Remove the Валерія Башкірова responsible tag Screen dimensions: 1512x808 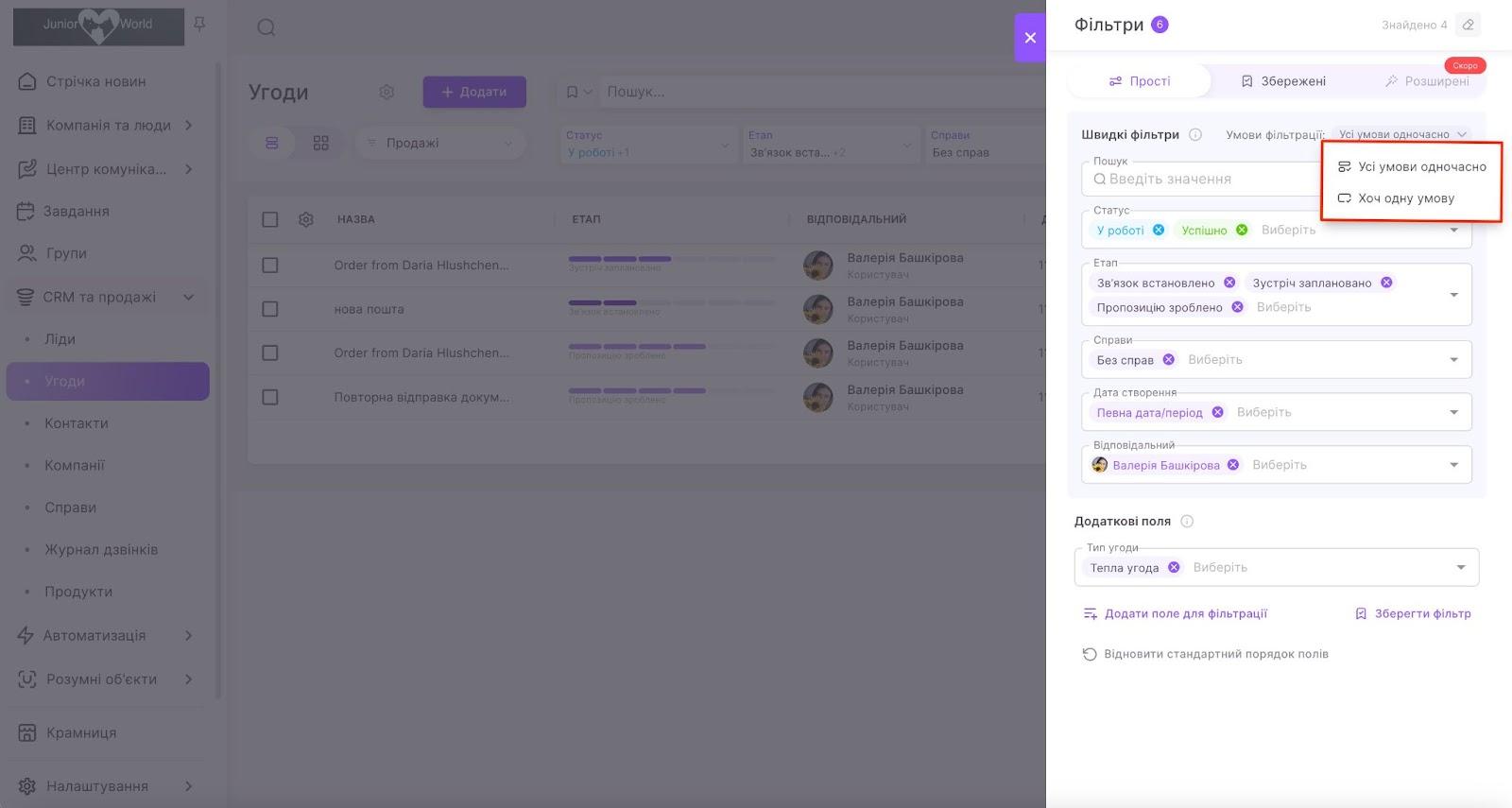[x=1233, y=465]
